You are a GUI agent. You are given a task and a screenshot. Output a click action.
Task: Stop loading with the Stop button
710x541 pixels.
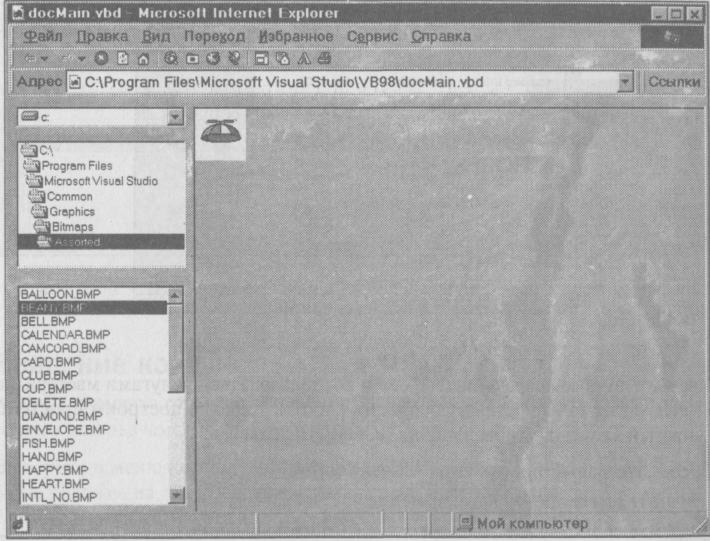[x=101, y=58]
